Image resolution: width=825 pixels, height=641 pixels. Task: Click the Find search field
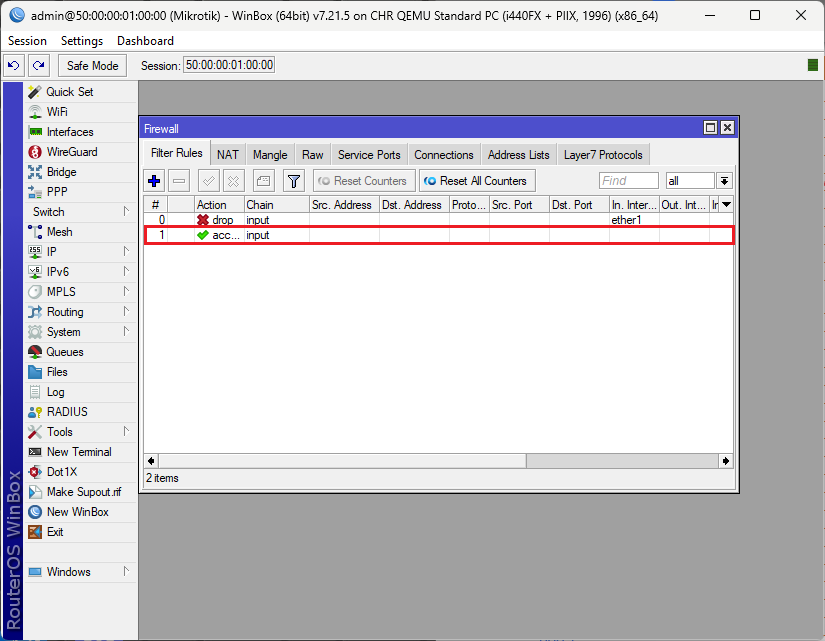tap(628, 181)
